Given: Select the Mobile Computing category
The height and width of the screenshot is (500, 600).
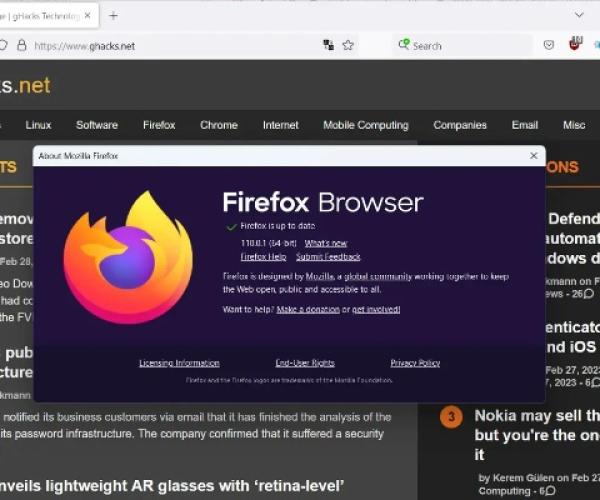Looking at the screenshot, I should coord(365,125).
